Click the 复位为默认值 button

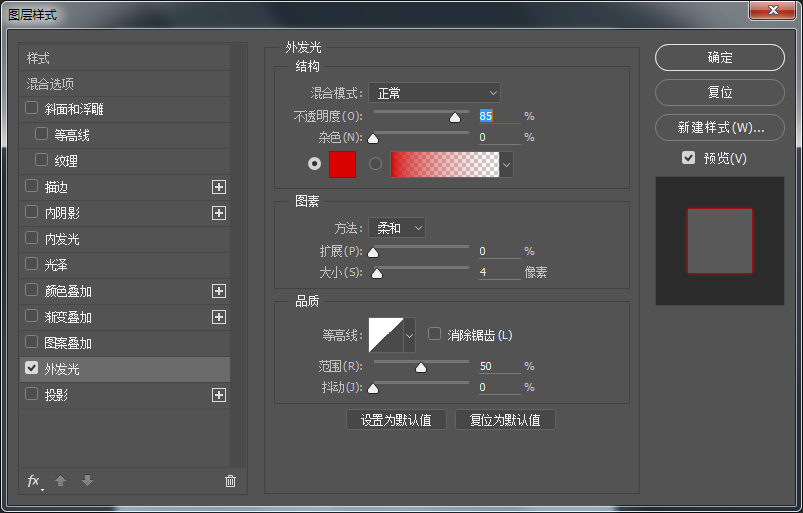point(505,420)
